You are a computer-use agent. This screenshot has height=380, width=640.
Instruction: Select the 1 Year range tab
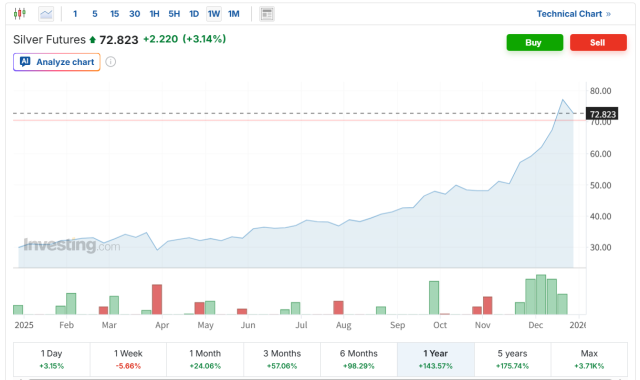click(436, 359)
